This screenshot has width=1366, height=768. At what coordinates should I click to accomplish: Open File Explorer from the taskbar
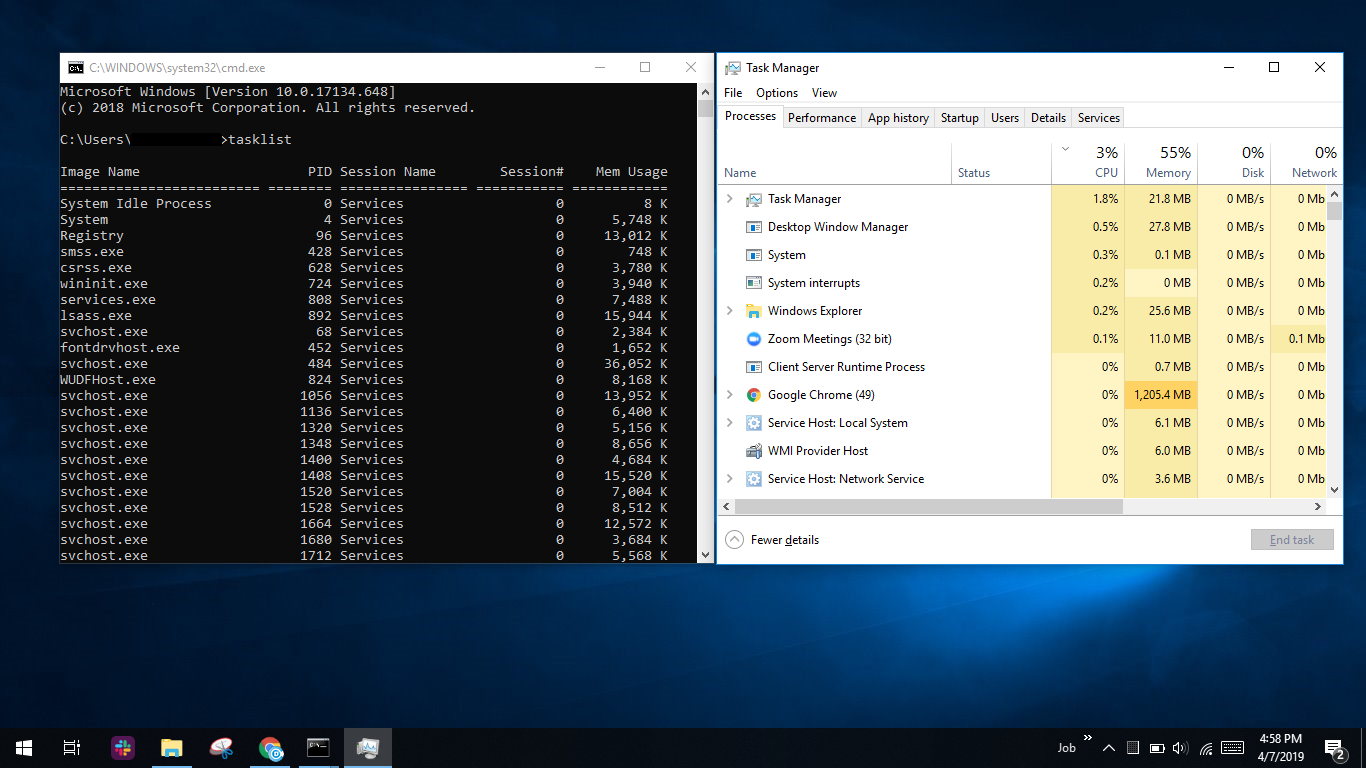[x=172, y=747]
